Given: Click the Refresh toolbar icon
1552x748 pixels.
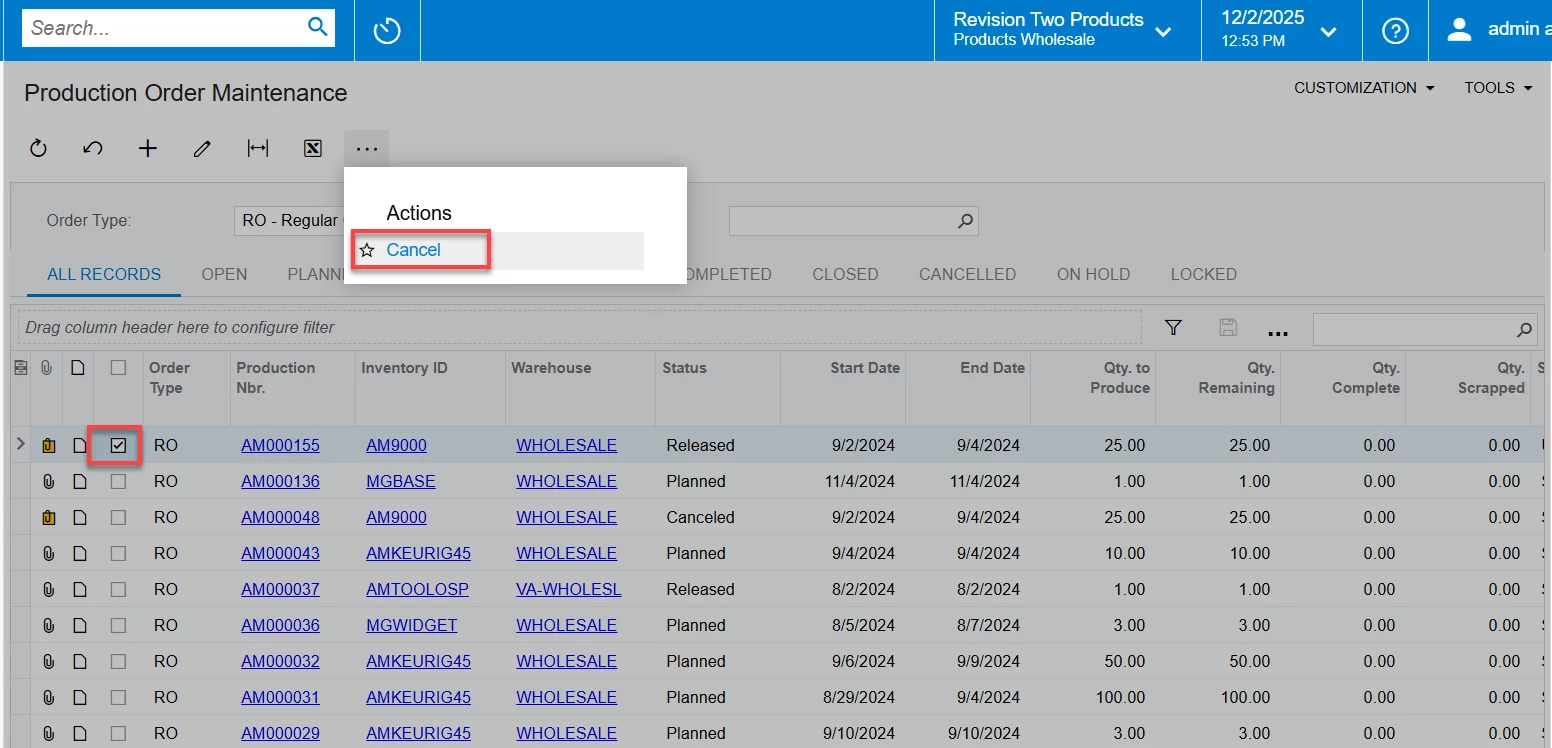Looking at the screenshot, I should coord(38,149).
